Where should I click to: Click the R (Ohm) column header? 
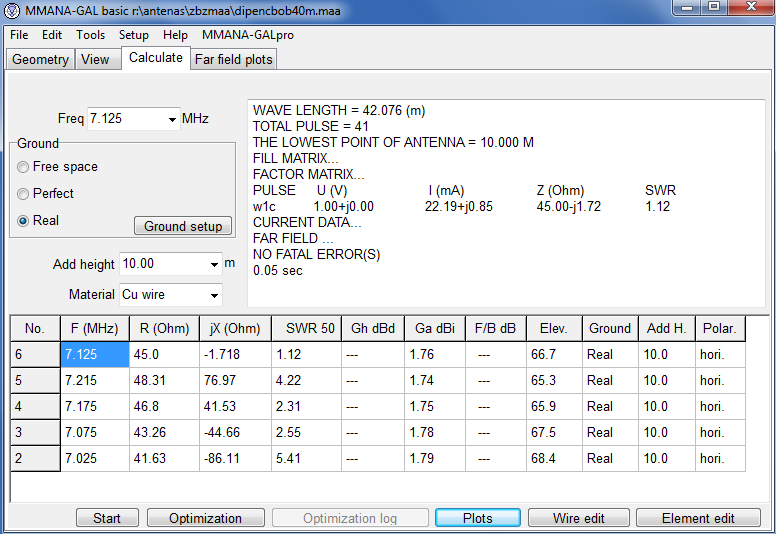[x=164, y=329]
